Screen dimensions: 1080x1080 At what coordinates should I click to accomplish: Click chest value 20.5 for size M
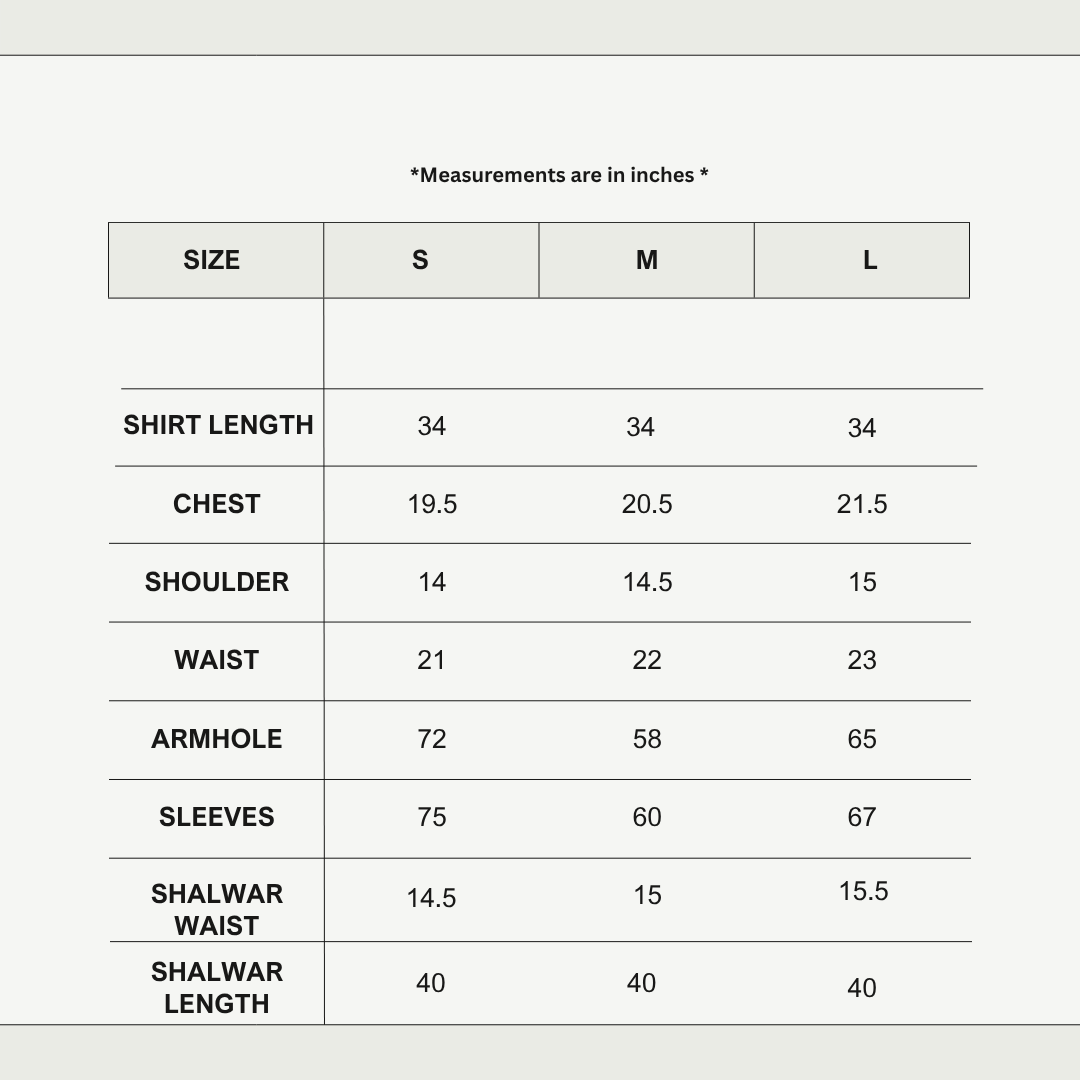pos(647,504)
